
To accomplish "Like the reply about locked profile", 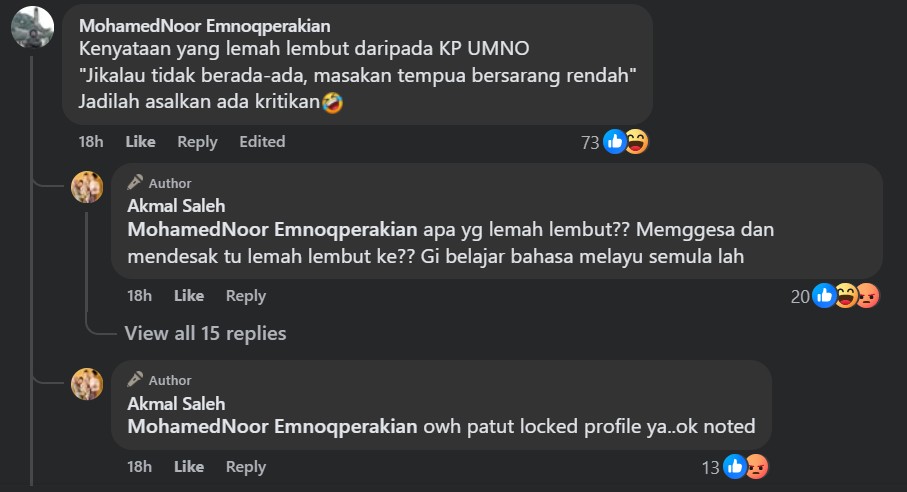I will (x=189, y=467).
